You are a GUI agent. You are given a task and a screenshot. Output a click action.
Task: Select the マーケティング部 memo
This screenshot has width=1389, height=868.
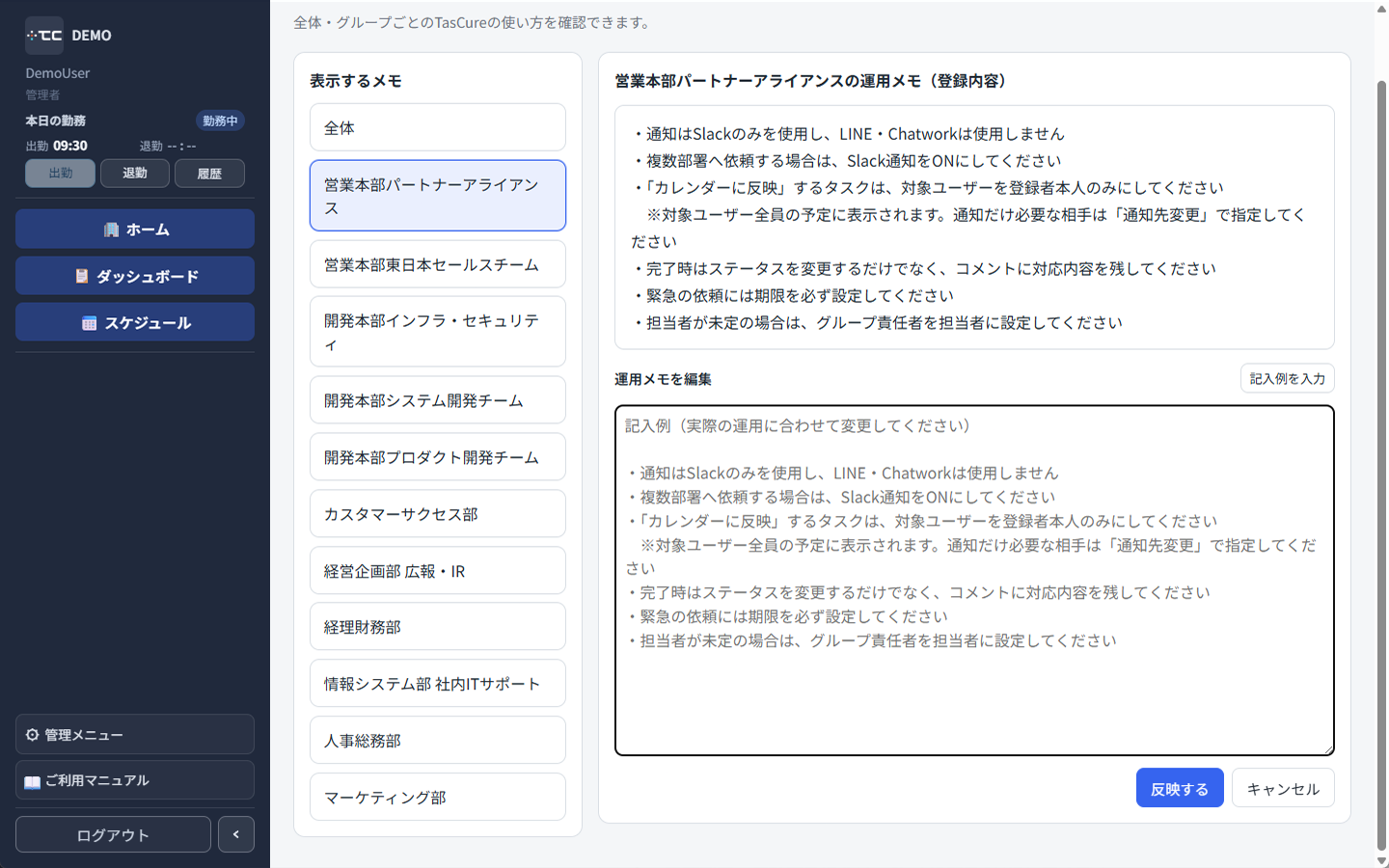point(438,798)
